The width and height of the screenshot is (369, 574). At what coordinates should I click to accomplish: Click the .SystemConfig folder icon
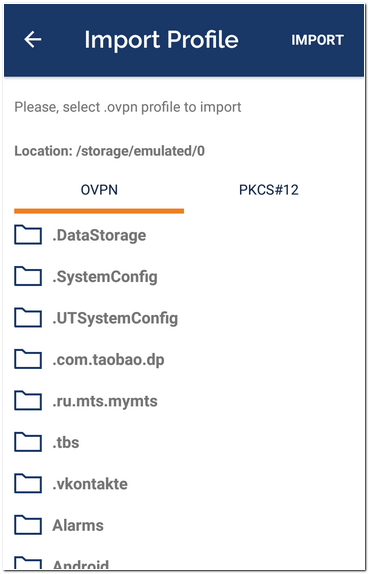[x=28, y=276]
